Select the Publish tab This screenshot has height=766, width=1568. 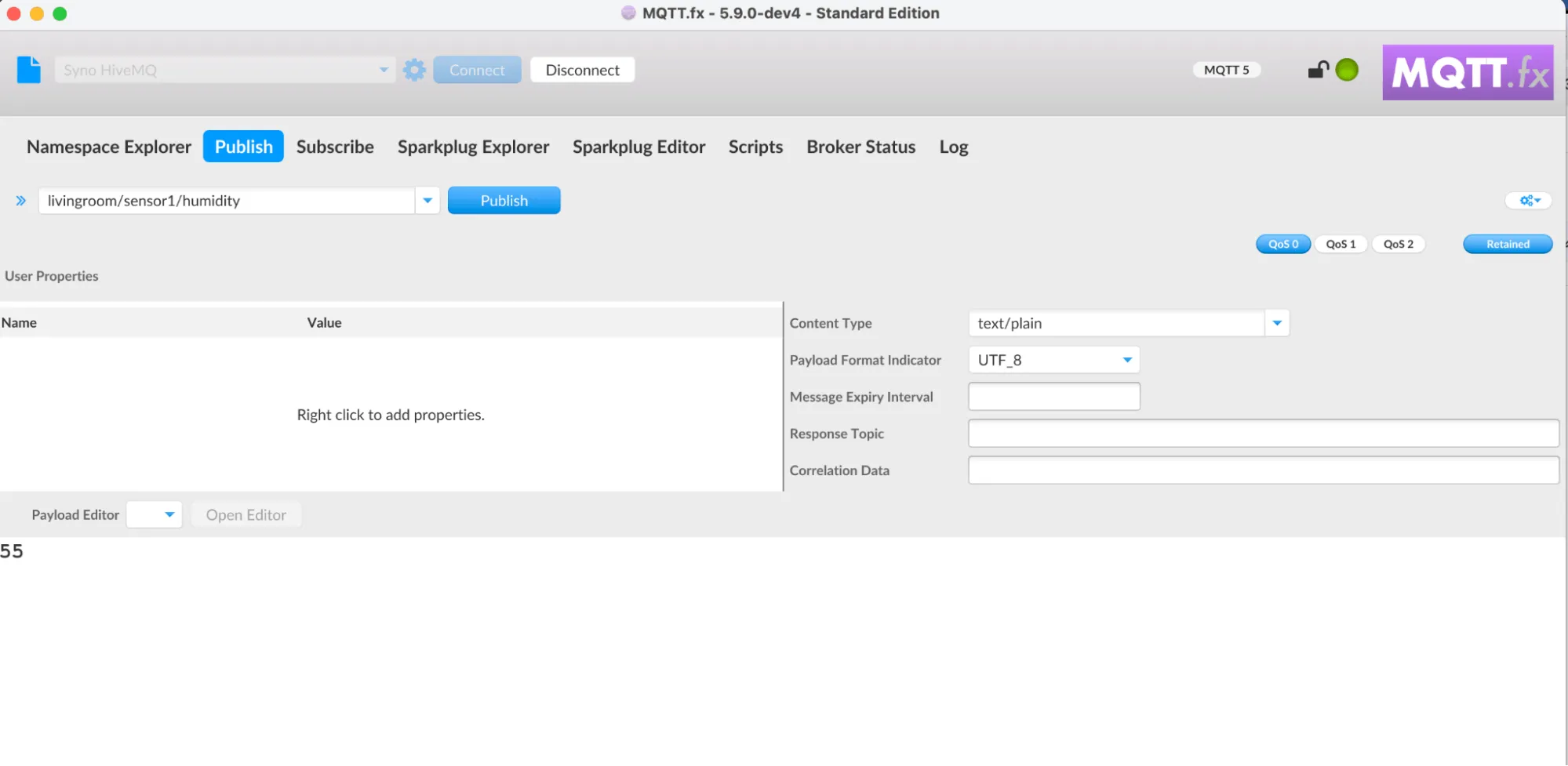click(243, 147)
